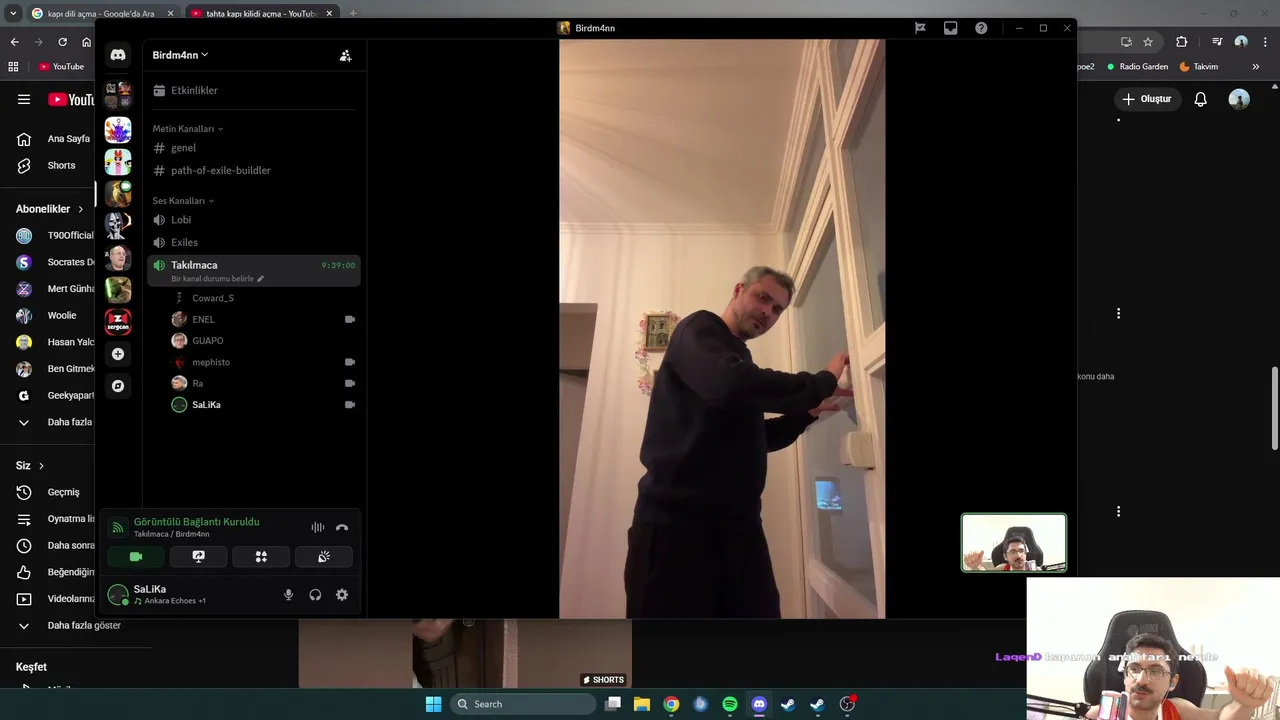
Task: Expand 'Daha fazla göster' in YouTube sidebar
Action: [x=69, y=625]
